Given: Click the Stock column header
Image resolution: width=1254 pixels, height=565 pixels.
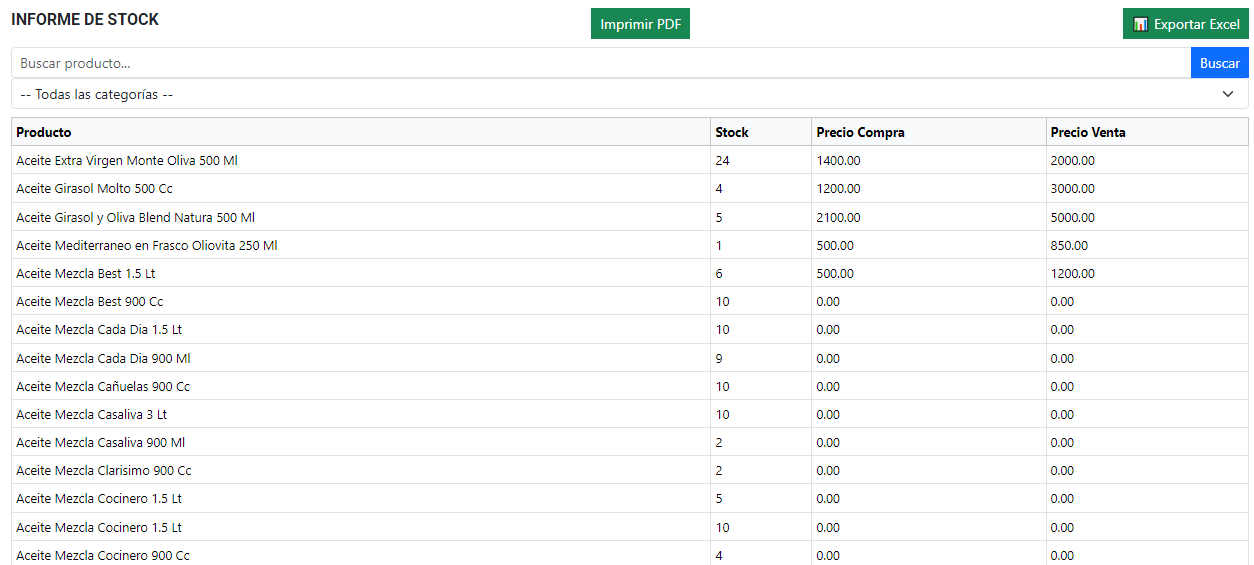Looking at the screenshot, I should (x=731, y=132).
